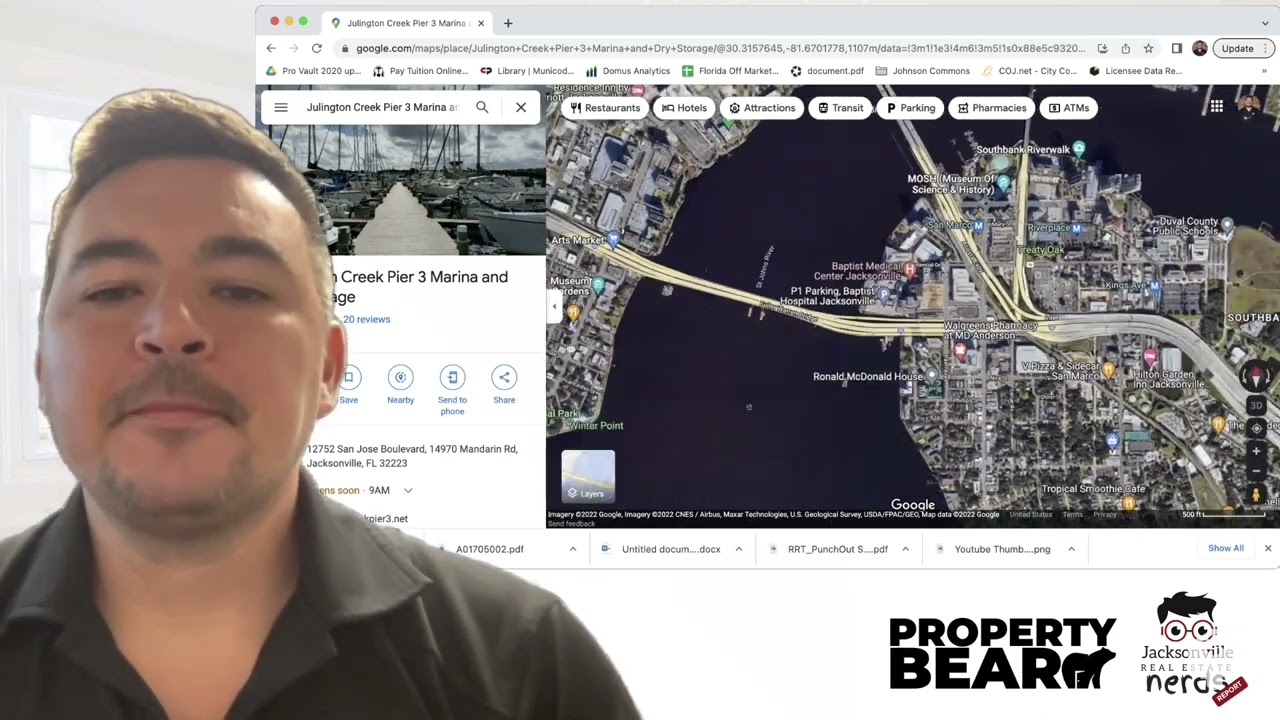Toggle the Chrome side panel
This screenshot has width=1280, height=720.
click(x=1177, y=48)
